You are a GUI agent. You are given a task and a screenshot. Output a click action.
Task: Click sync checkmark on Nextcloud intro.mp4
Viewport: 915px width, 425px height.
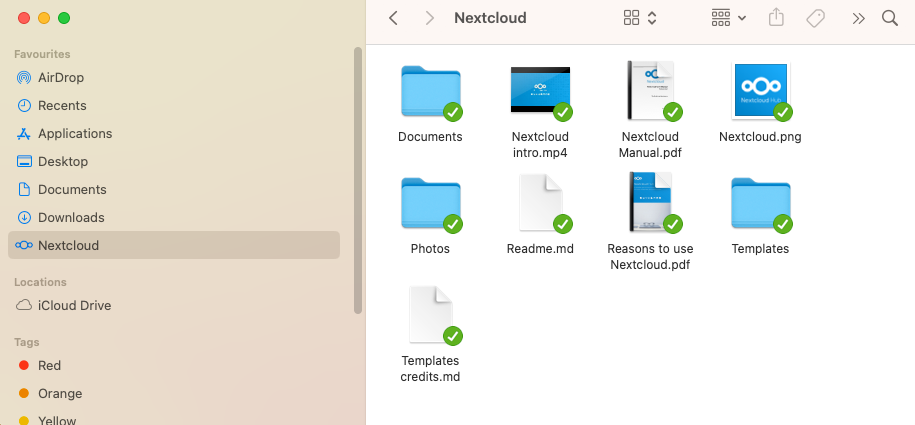[x=563, y=112]
